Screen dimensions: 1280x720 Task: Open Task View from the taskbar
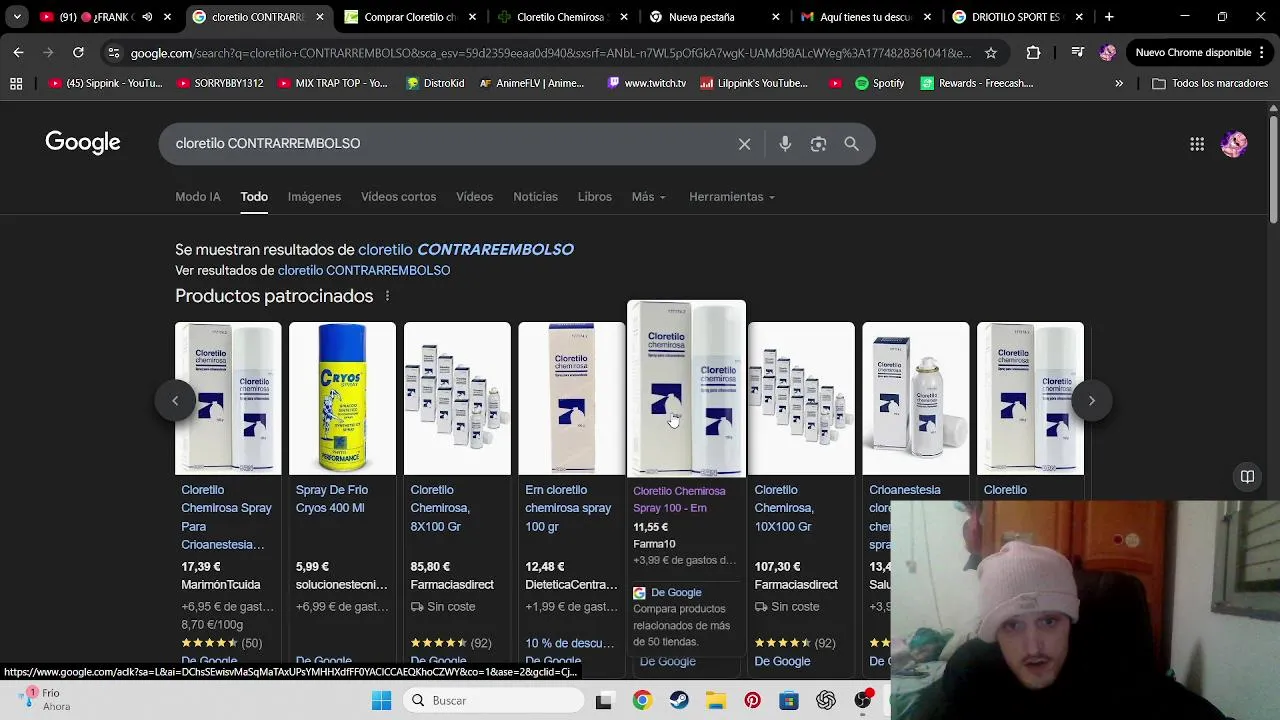pos(604,700)
